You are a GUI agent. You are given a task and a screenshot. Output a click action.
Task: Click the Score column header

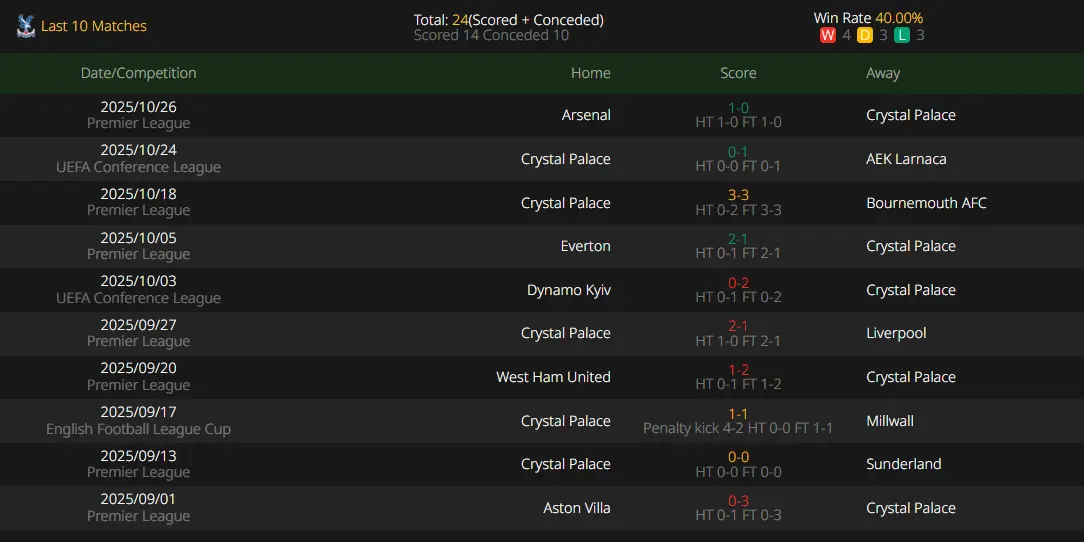738,73
